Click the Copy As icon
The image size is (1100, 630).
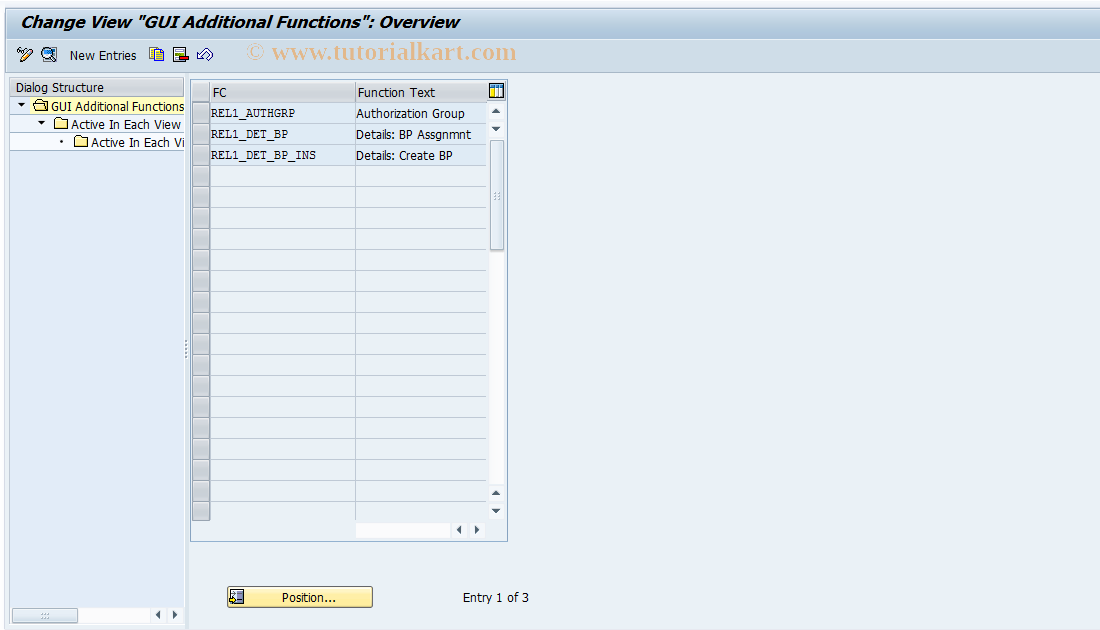[156, 55]
